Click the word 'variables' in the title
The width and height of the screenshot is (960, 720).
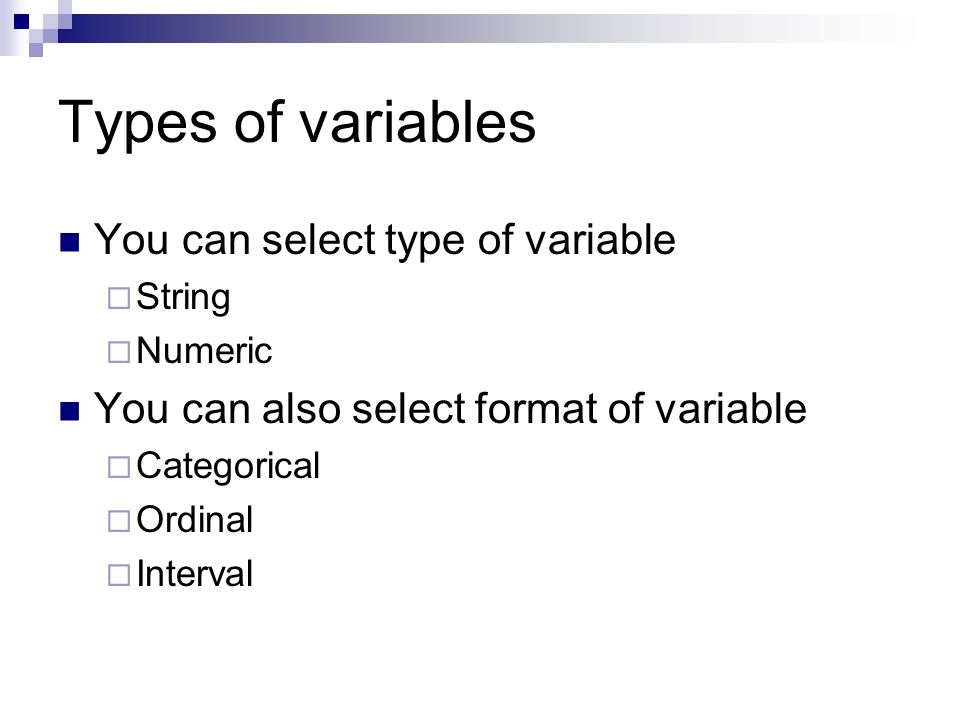click(x=418, y=122)
